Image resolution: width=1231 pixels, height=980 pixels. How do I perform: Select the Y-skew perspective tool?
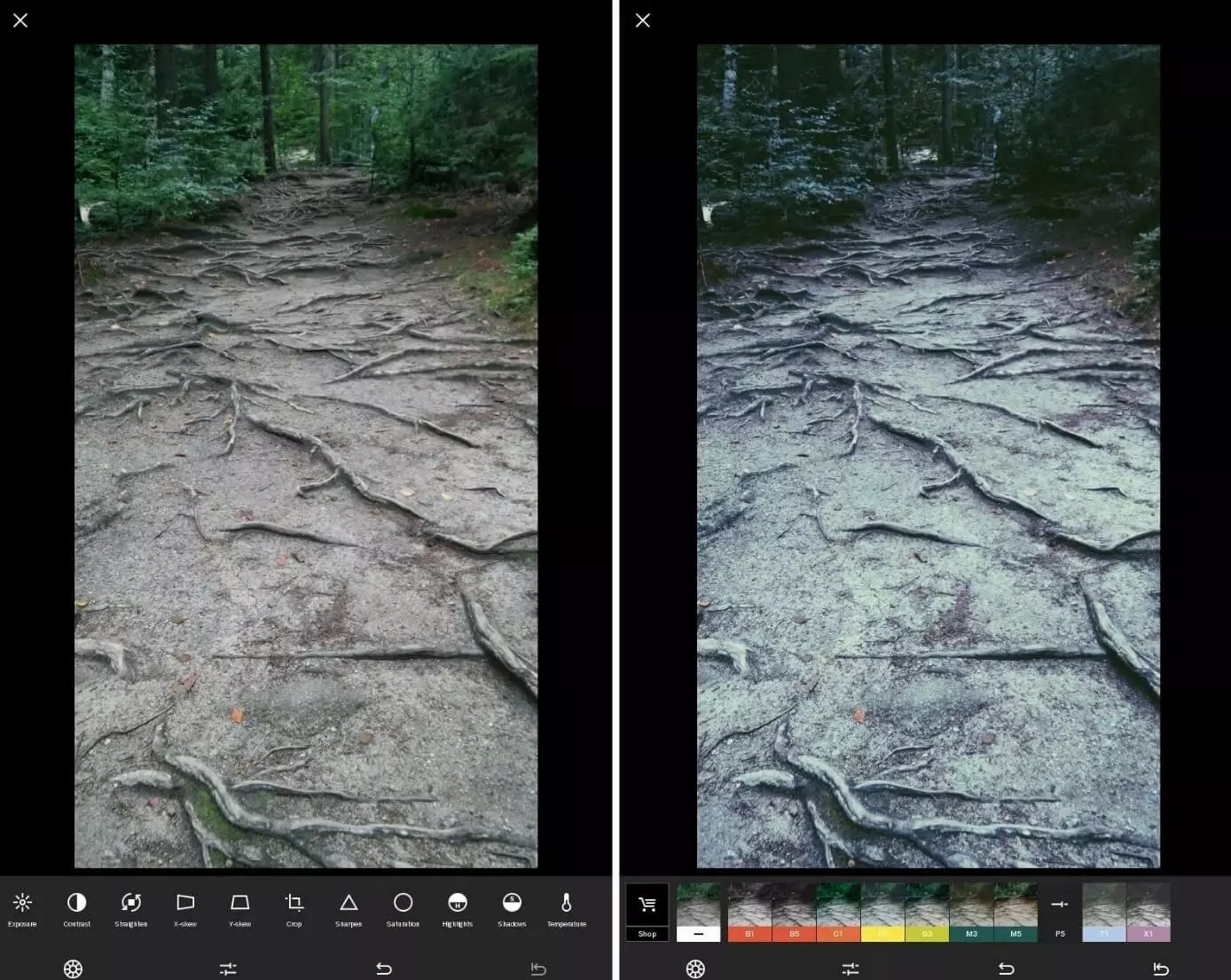239,908
